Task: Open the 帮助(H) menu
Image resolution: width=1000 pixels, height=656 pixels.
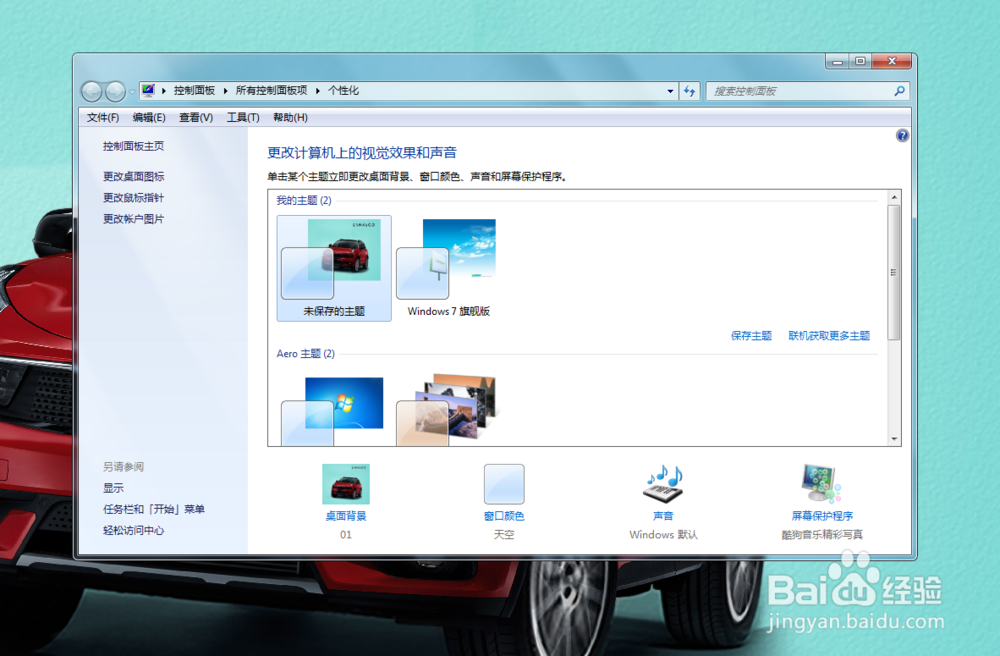Action: tap(290, 117)
